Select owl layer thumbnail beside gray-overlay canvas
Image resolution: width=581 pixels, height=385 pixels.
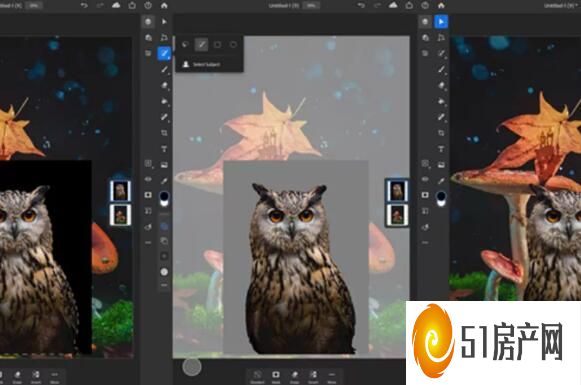397,191
